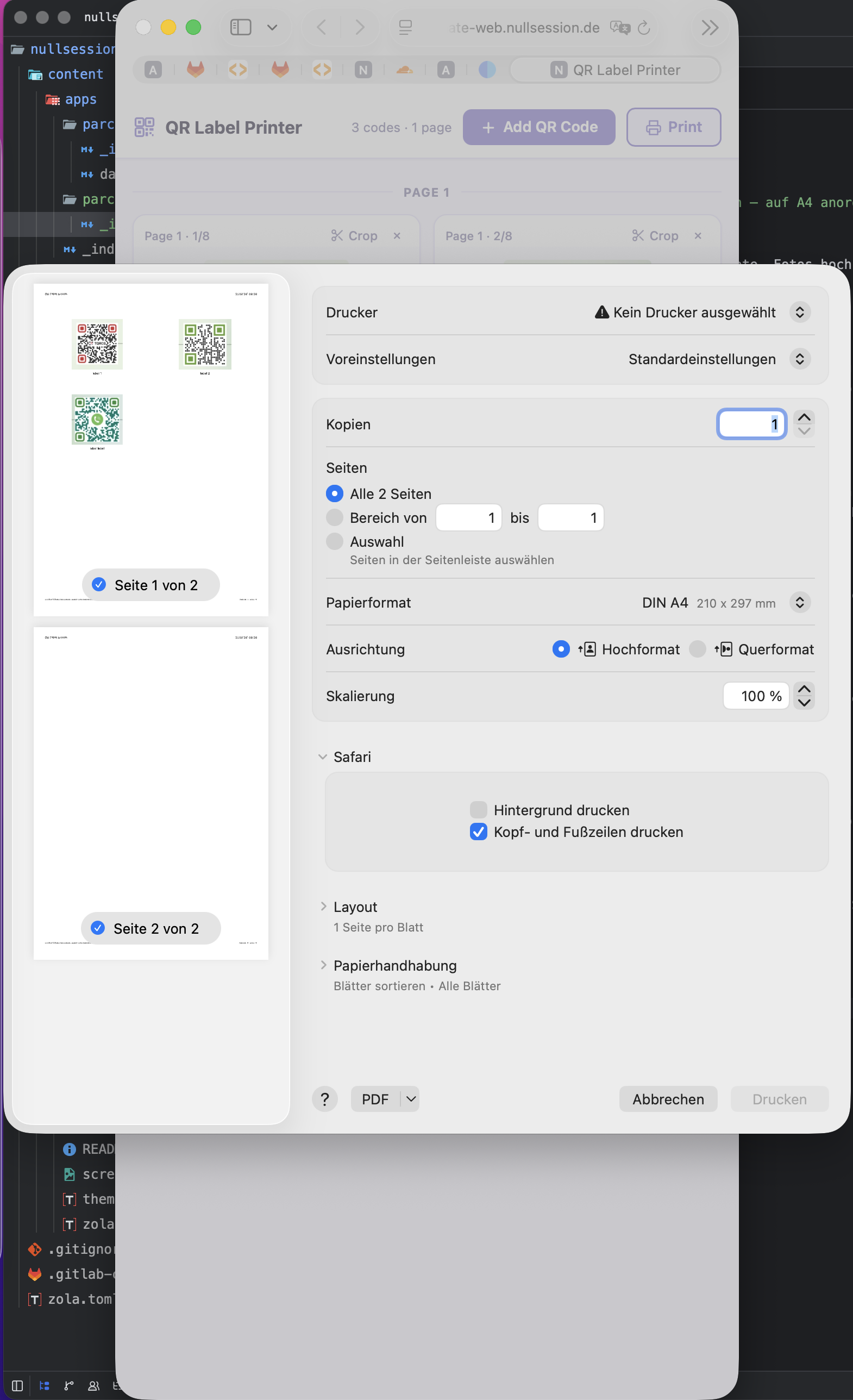Collapse the Safari options section
The width and height of the screenshot is (853, 1400).
(x=323, y=757)
